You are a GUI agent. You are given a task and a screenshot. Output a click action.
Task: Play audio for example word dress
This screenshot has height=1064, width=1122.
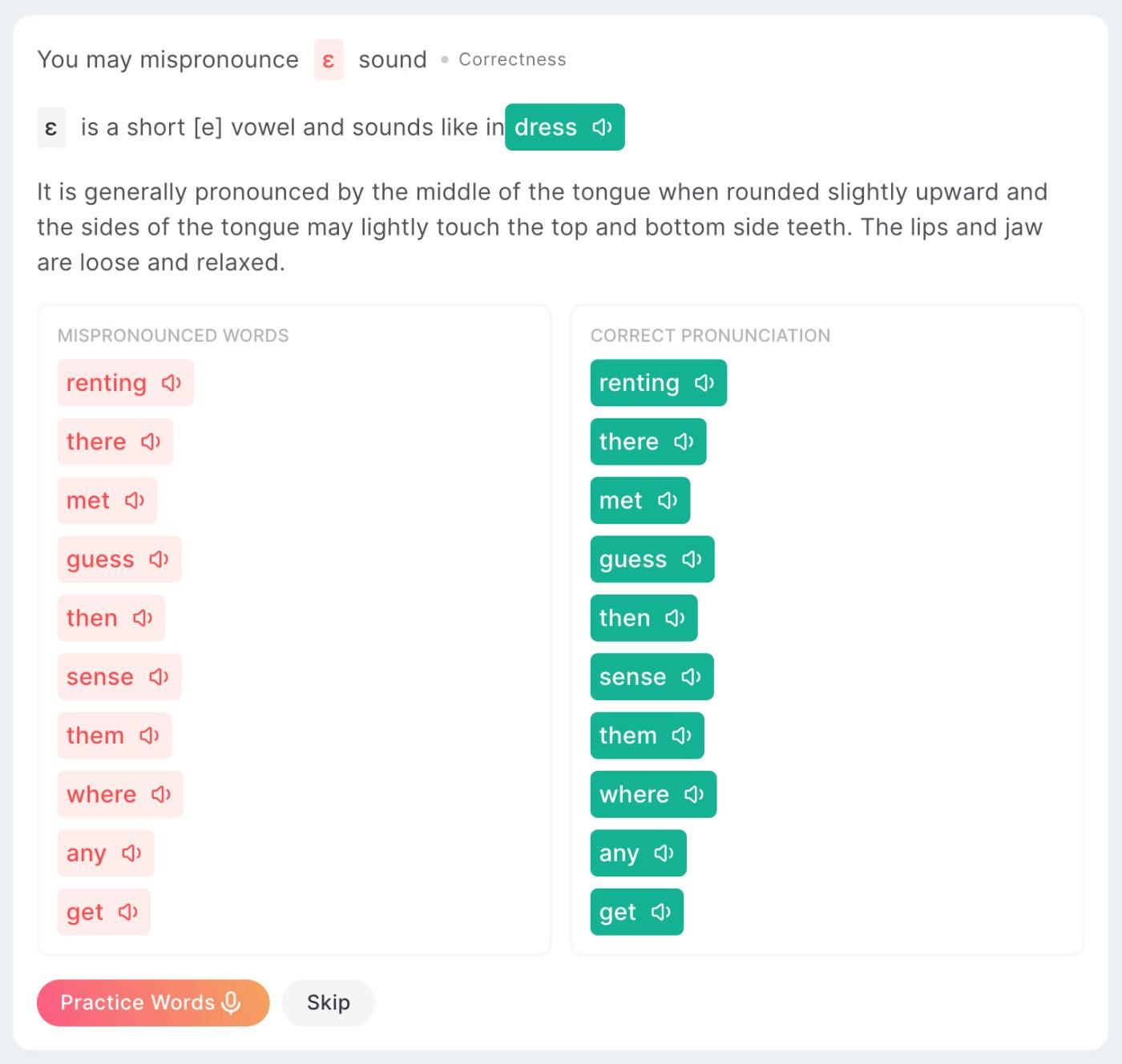click(x=602, y=127)
